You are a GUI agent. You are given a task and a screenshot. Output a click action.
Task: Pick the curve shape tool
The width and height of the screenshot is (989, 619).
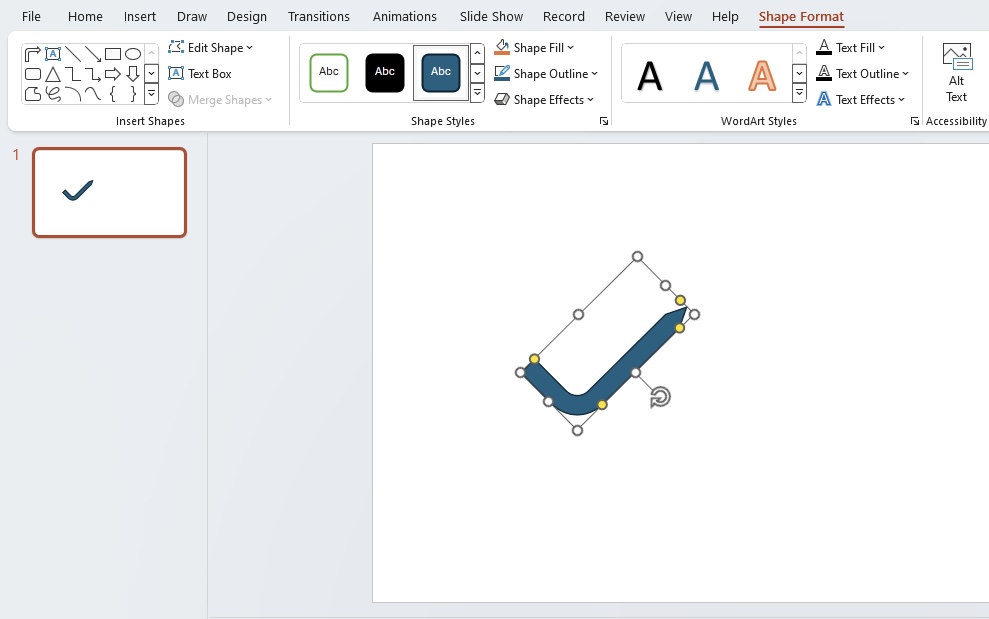[93, 94]
